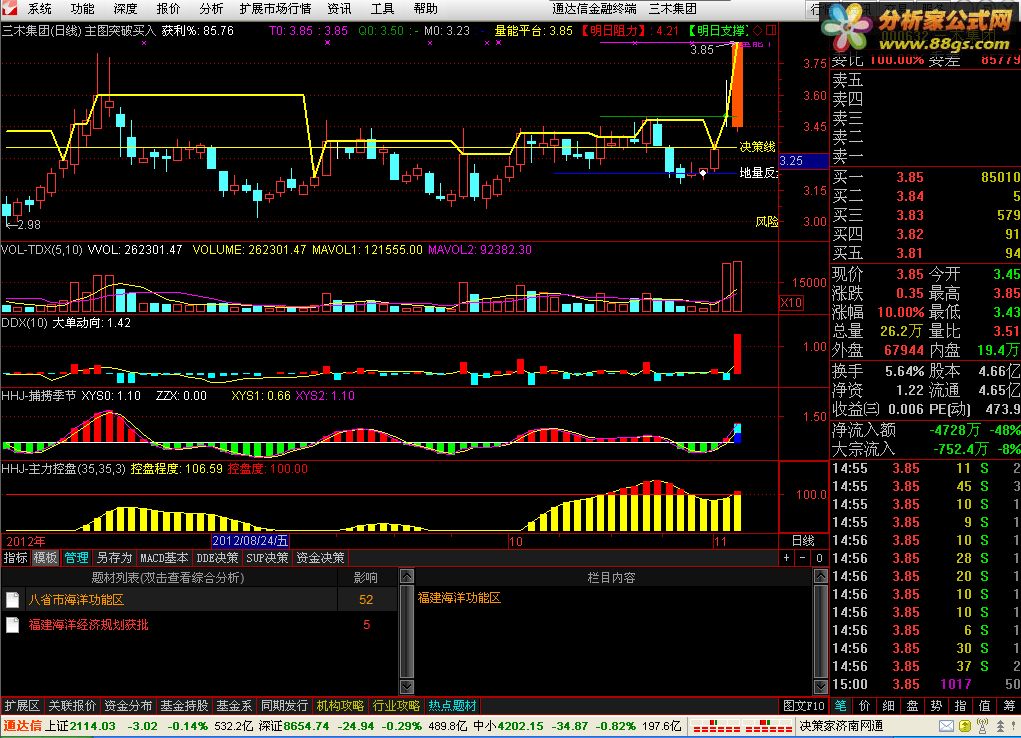Click the second red market-breadth block in status bar
Screen dimensions: 1021x738
click(769, 726)
